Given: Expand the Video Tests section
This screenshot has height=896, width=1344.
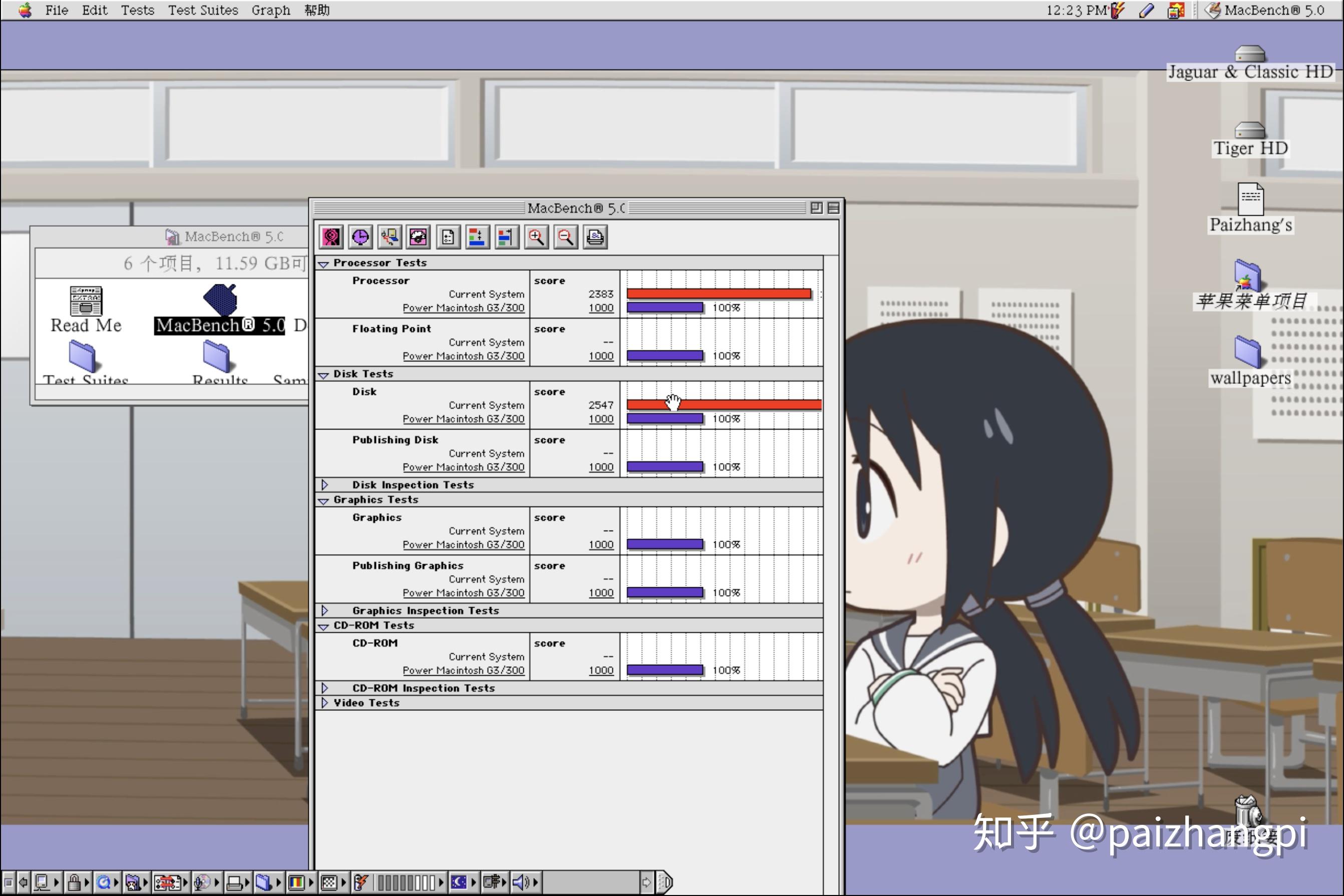Looking at the screenshot, I should click(324, 702).
